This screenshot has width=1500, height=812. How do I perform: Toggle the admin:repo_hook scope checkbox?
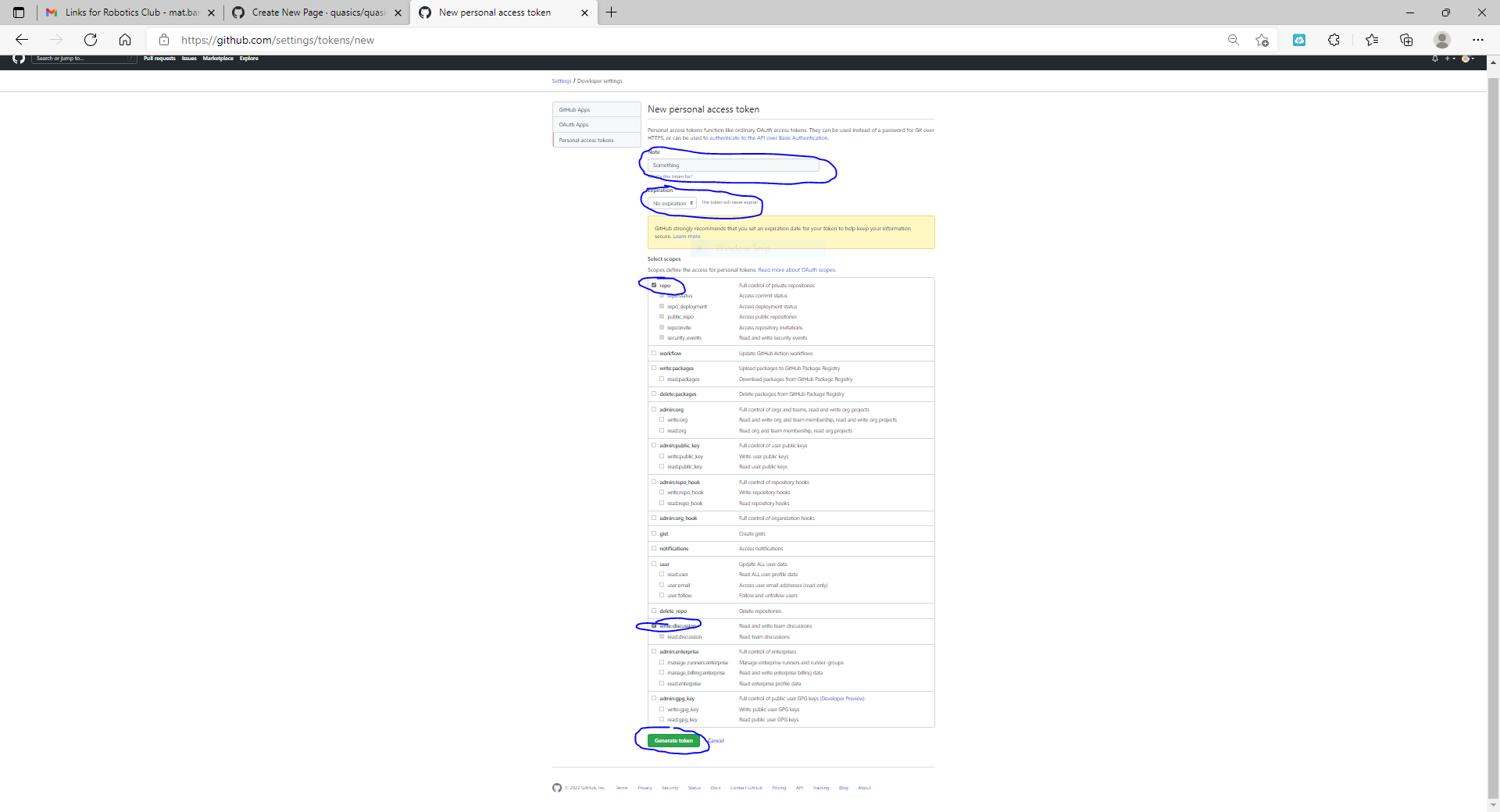point(654,482)
